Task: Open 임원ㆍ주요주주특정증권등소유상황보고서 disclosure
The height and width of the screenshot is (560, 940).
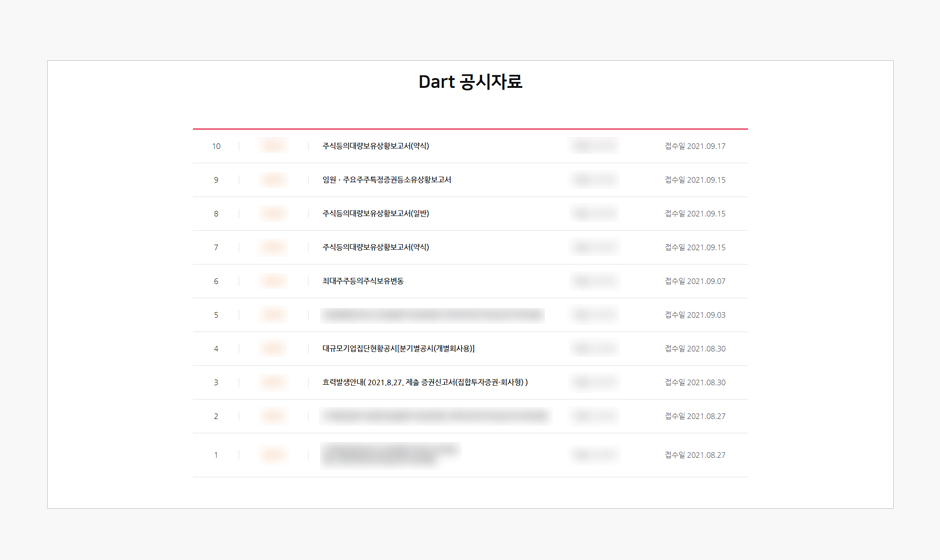Action: [387, 180]
